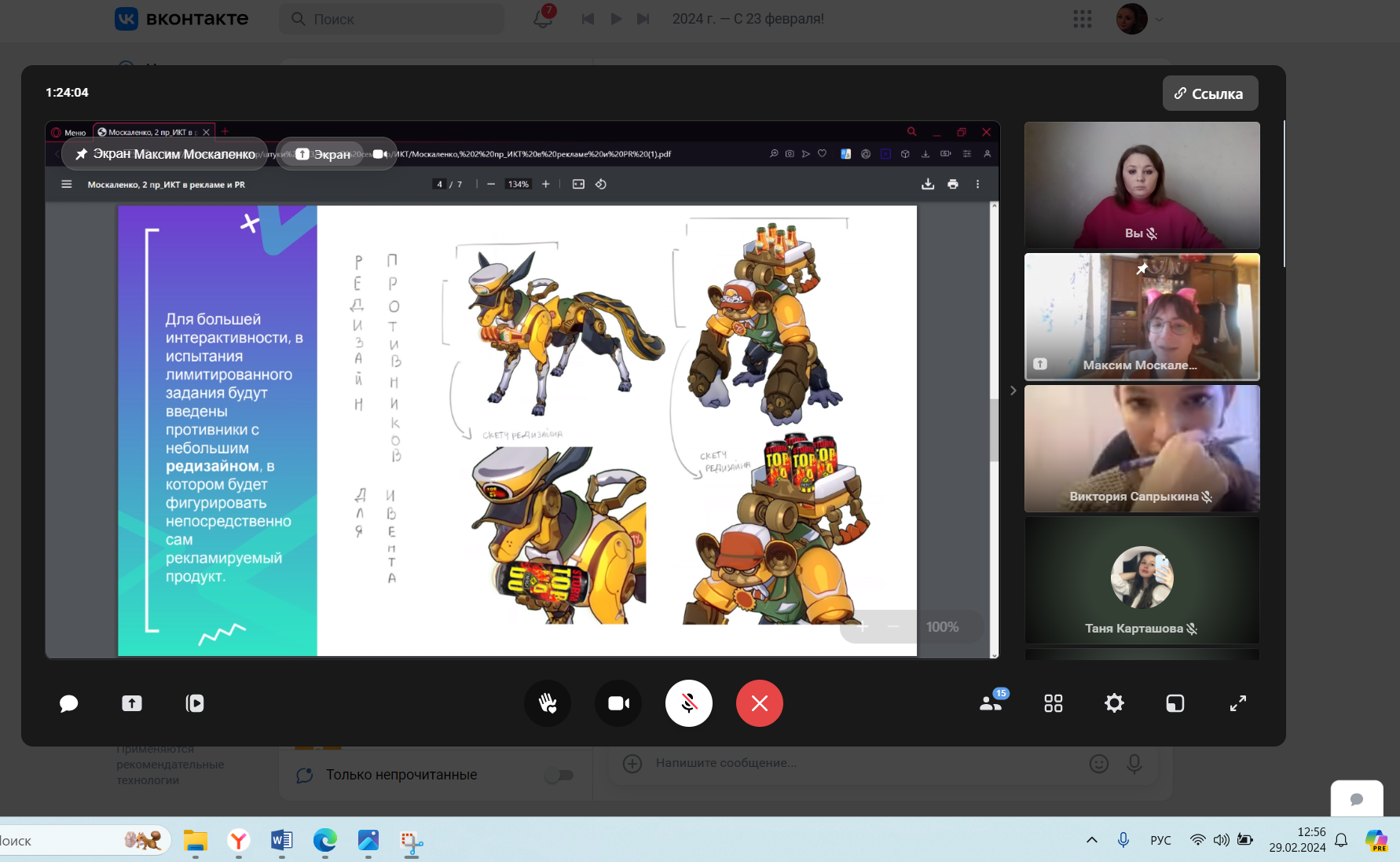This screenshot has width=1400, height=862.
Task: Print the shared PDF
Action: (953, 184)
